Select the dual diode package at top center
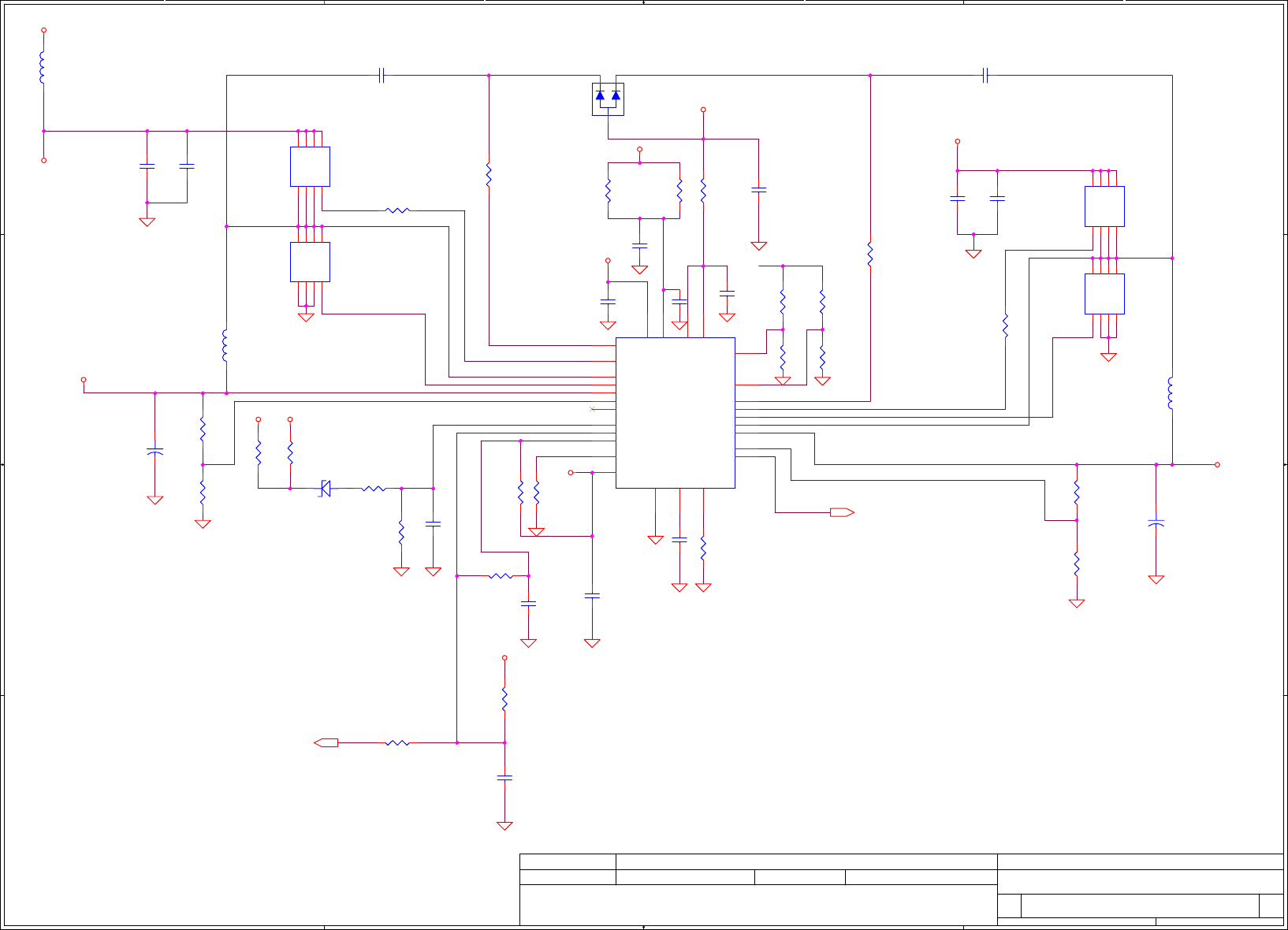Viewport: 1288px width, 930px height. pyautogui.click(x=608, y=99)
